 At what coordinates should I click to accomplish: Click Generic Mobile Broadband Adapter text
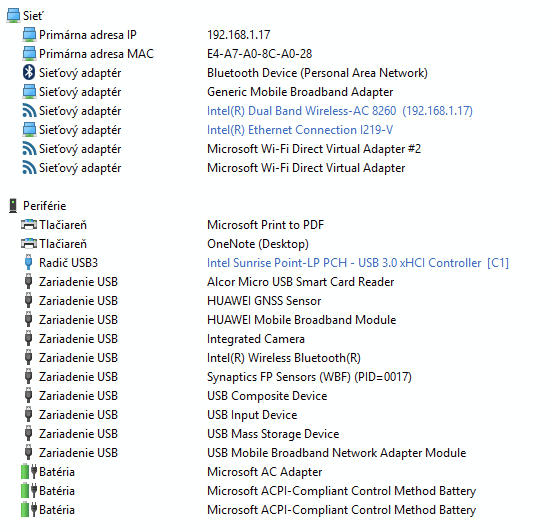[300, 92]
